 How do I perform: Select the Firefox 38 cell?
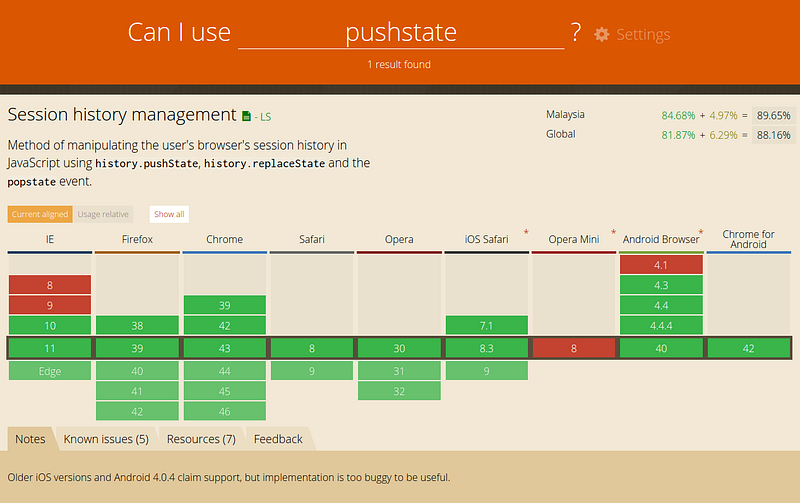137,325
